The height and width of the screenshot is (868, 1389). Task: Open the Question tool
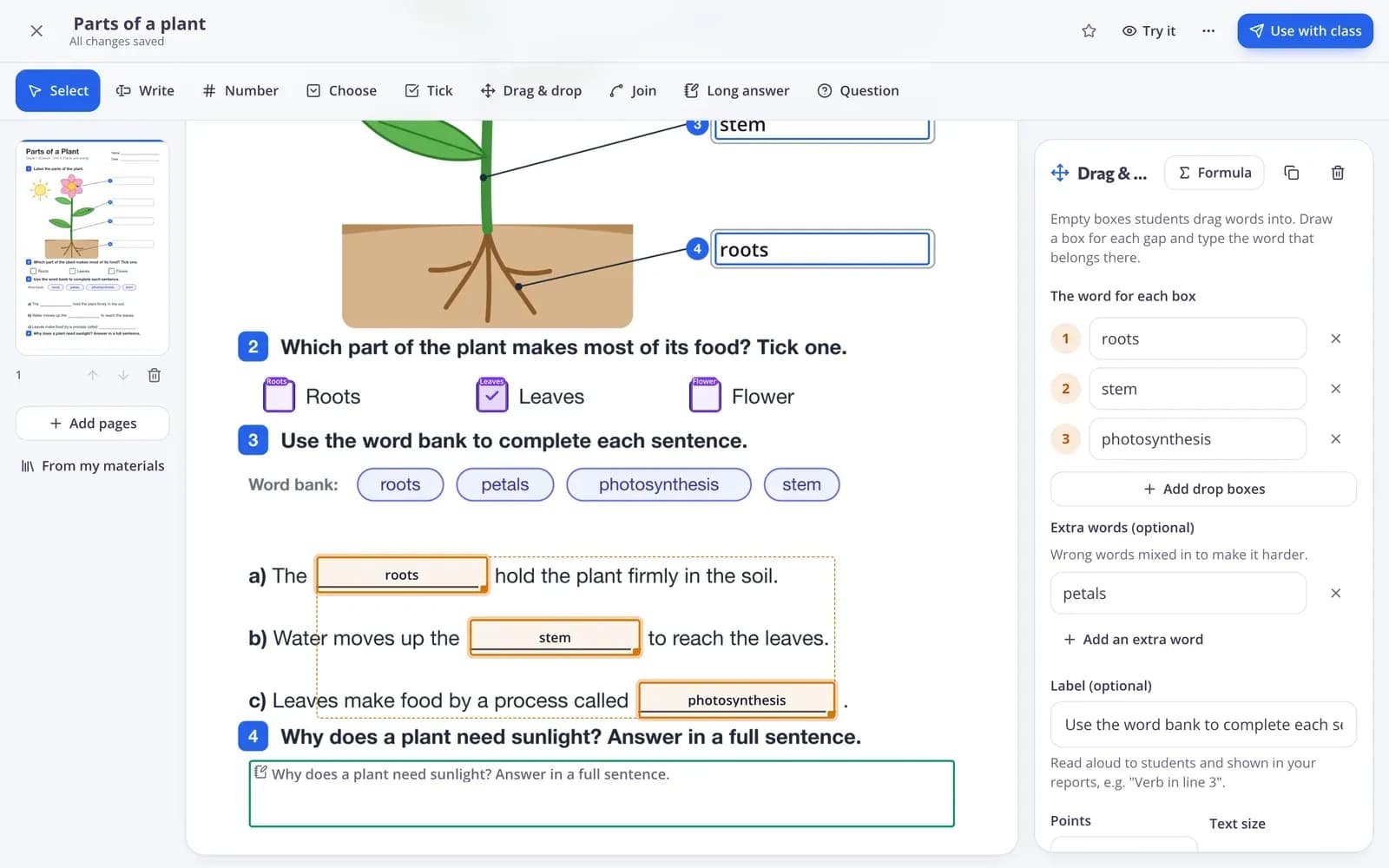click(859, 90)
